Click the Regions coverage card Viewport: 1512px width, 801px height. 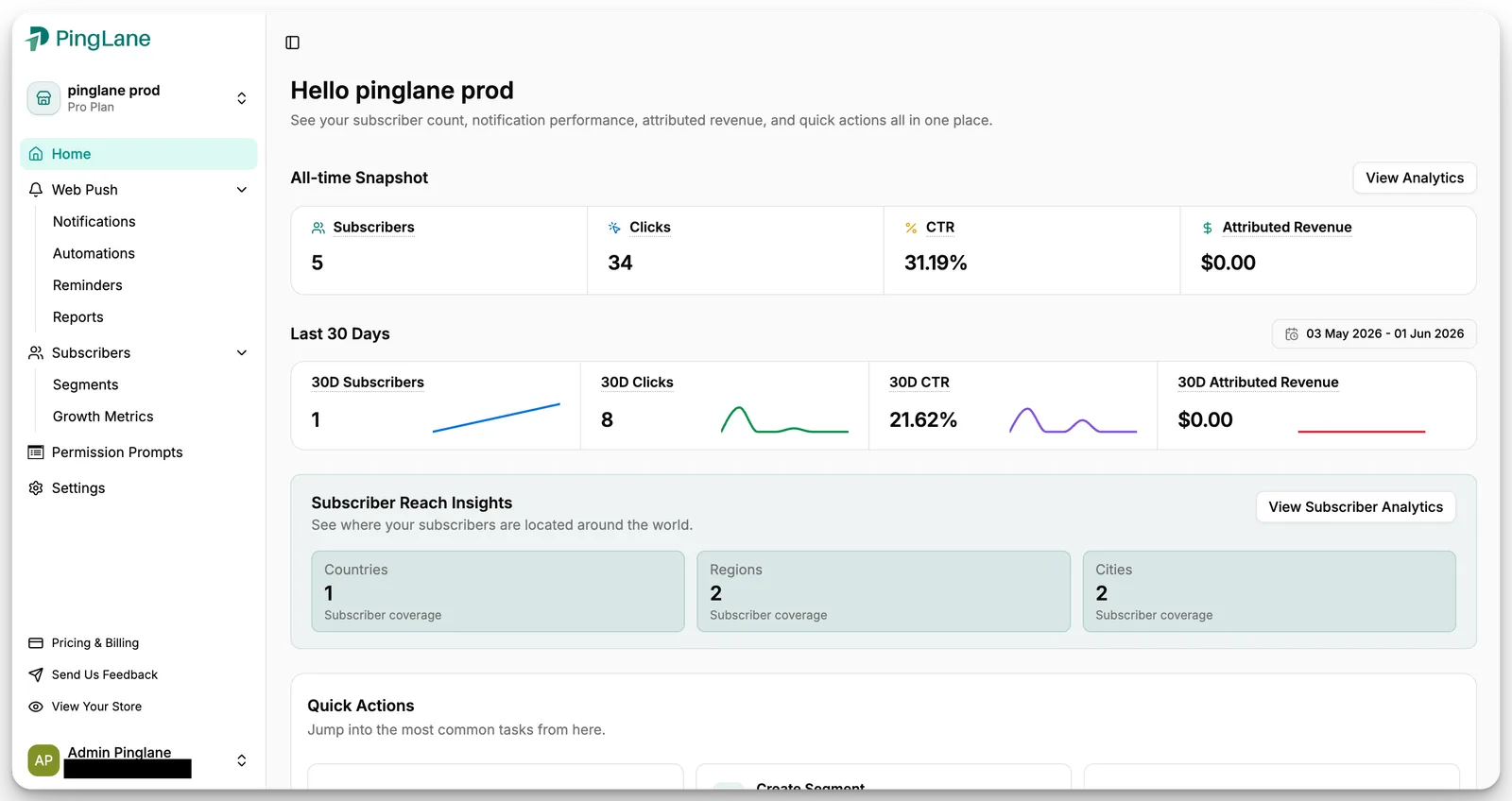(x=884, y=591)
